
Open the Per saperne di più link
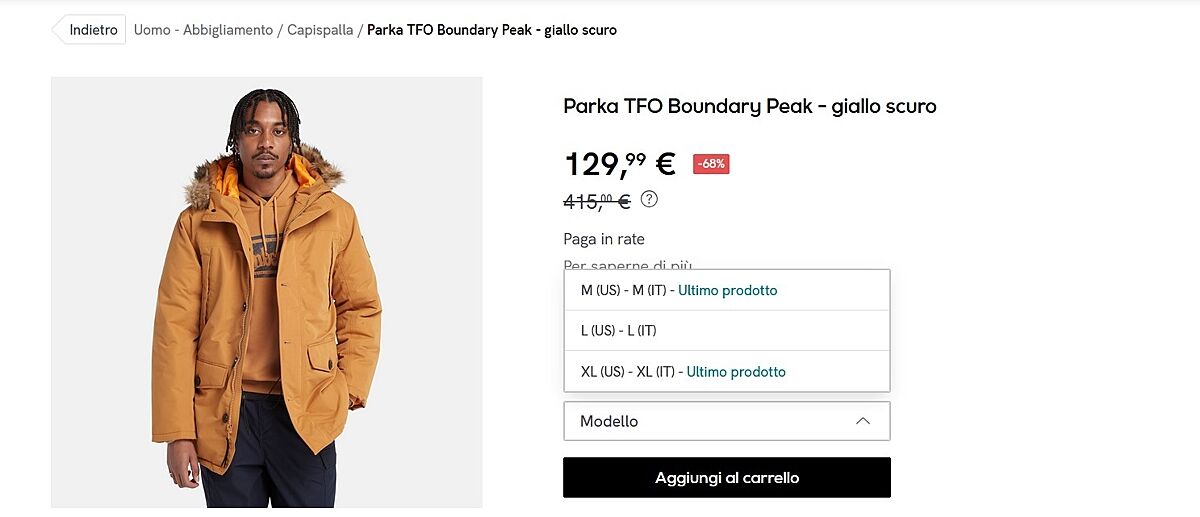(x=627, y=264)
